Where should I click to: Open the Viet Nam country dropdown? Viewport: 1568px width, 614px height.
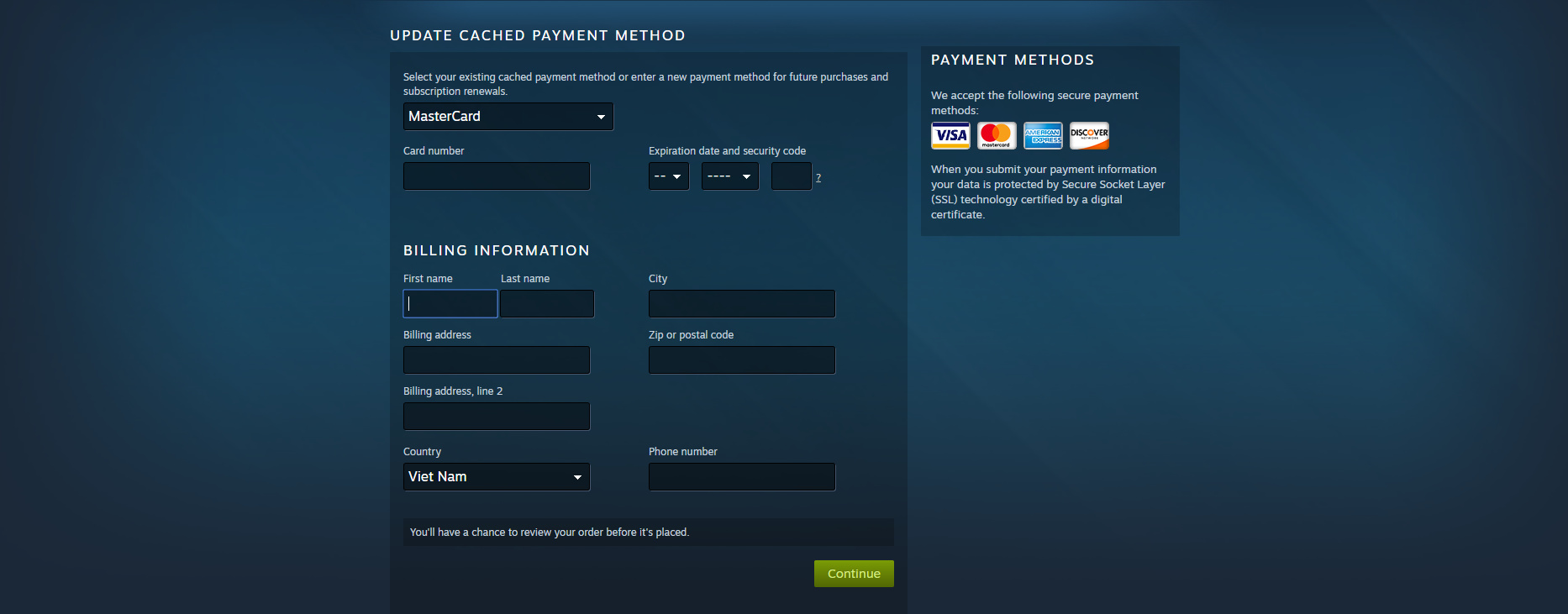497,477
